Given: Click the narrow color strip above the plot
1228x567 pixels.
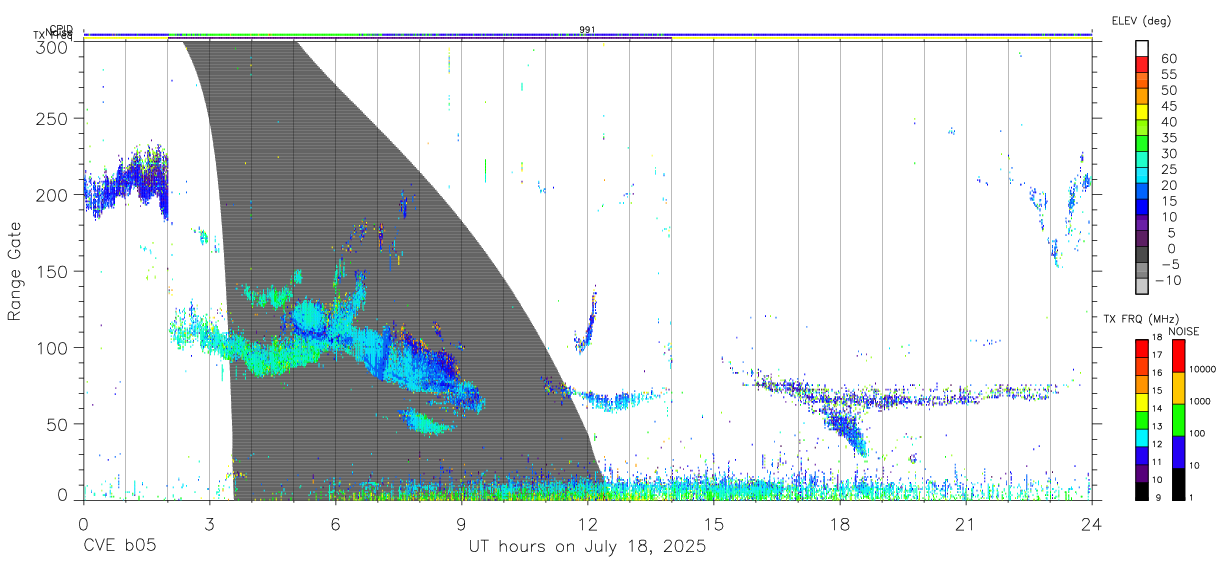Looking at the screenshot, I should 588,35.
